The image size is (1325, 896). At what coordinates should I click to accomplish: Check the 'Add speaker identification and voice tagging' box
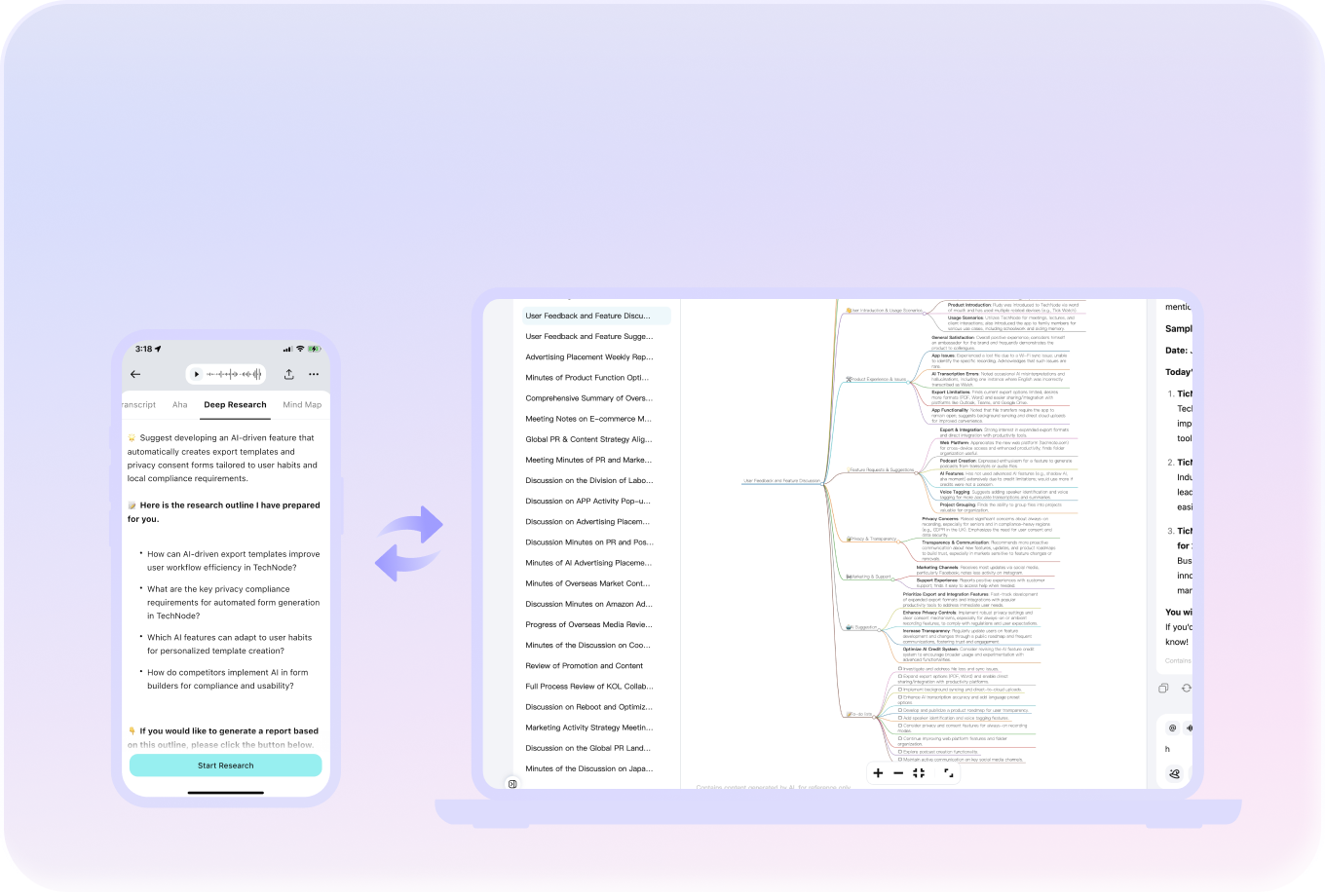tap(899, 718)
